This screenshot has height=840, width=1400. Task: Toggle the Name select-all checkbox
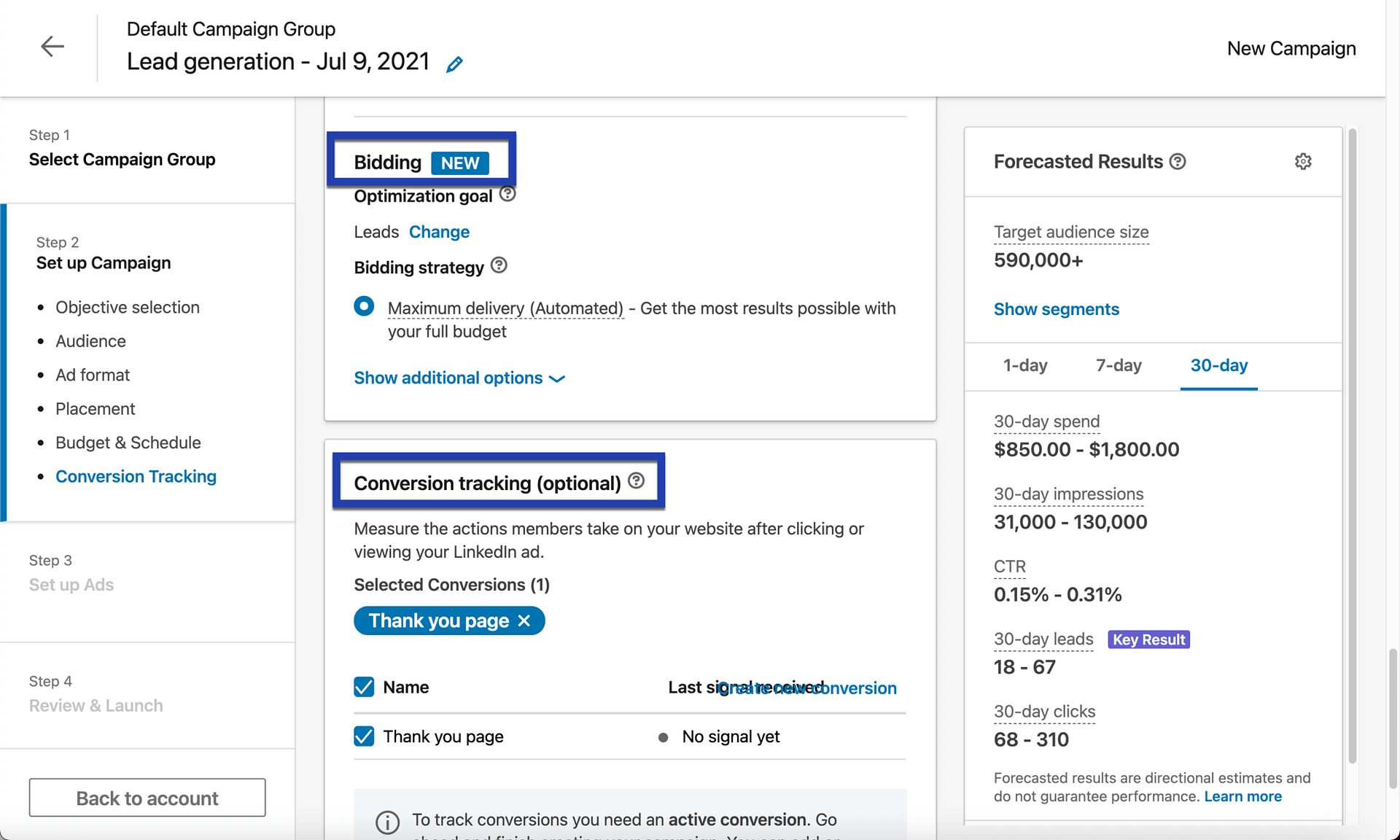[x=364, y=687]
